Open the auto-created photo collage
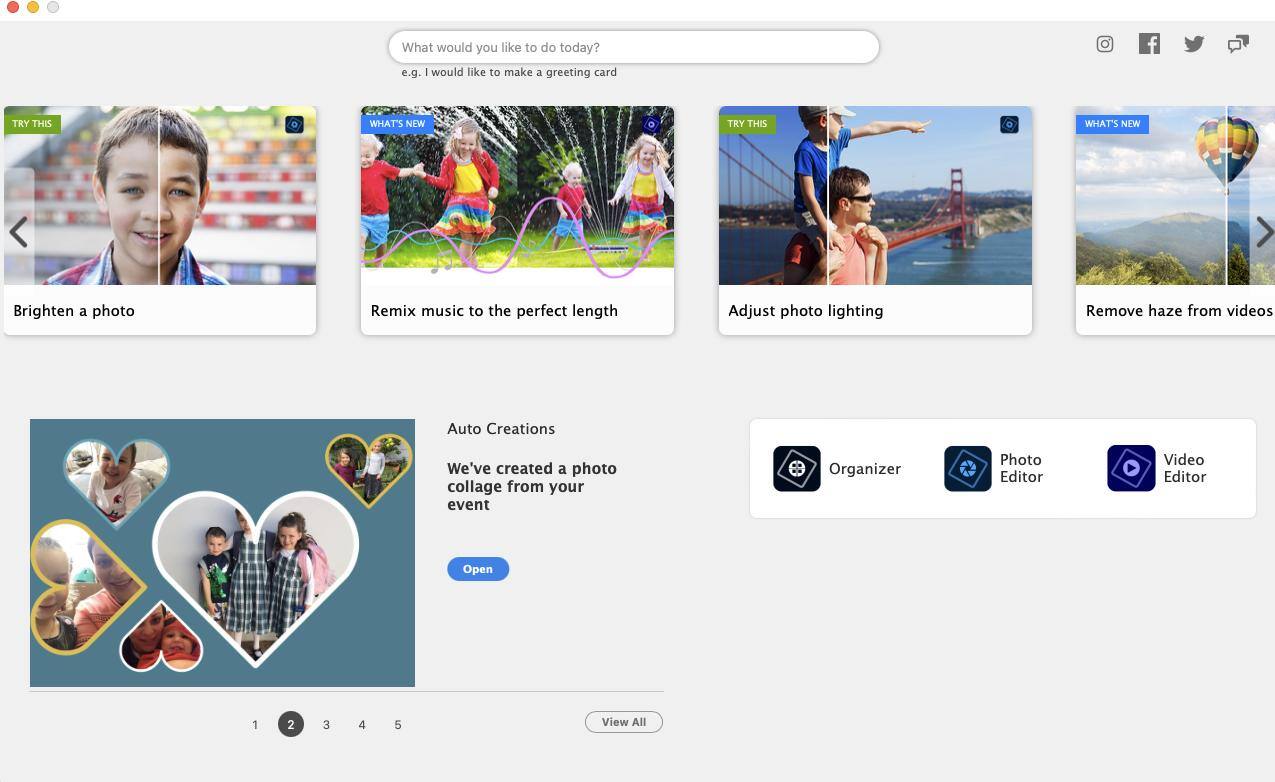This screenshot has width=1275, height=782. click(x=477, y=569)
